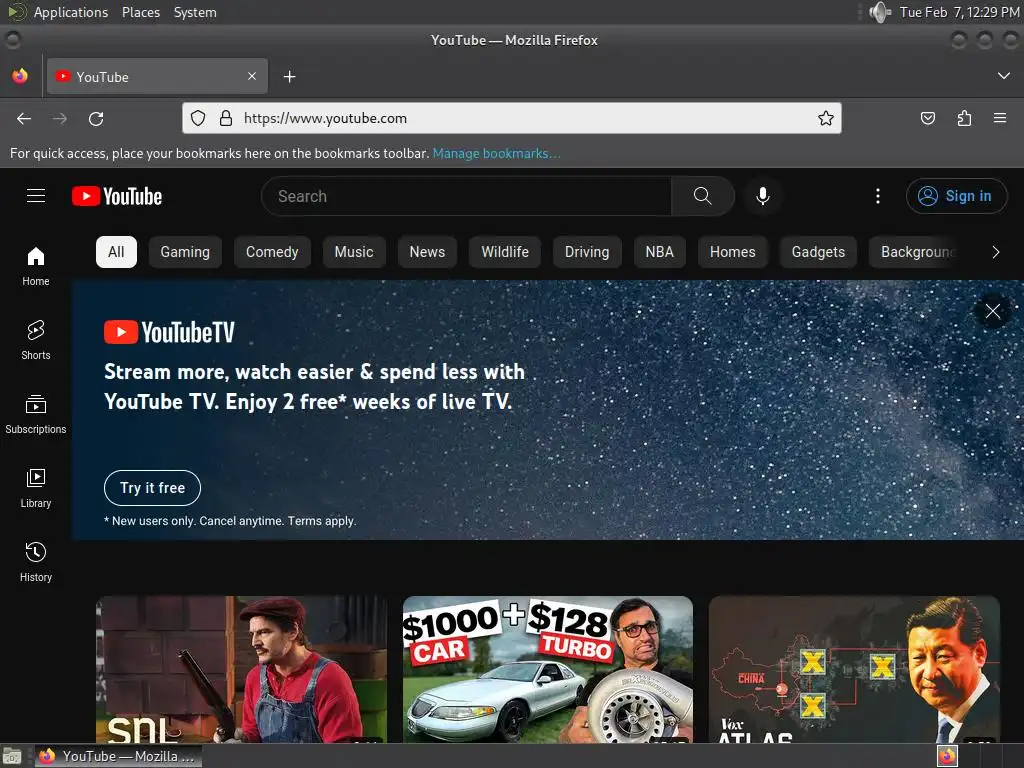This screenshot has width=1024, height=768.
Task: Click the browser address bar
Action: coord(512,118)
